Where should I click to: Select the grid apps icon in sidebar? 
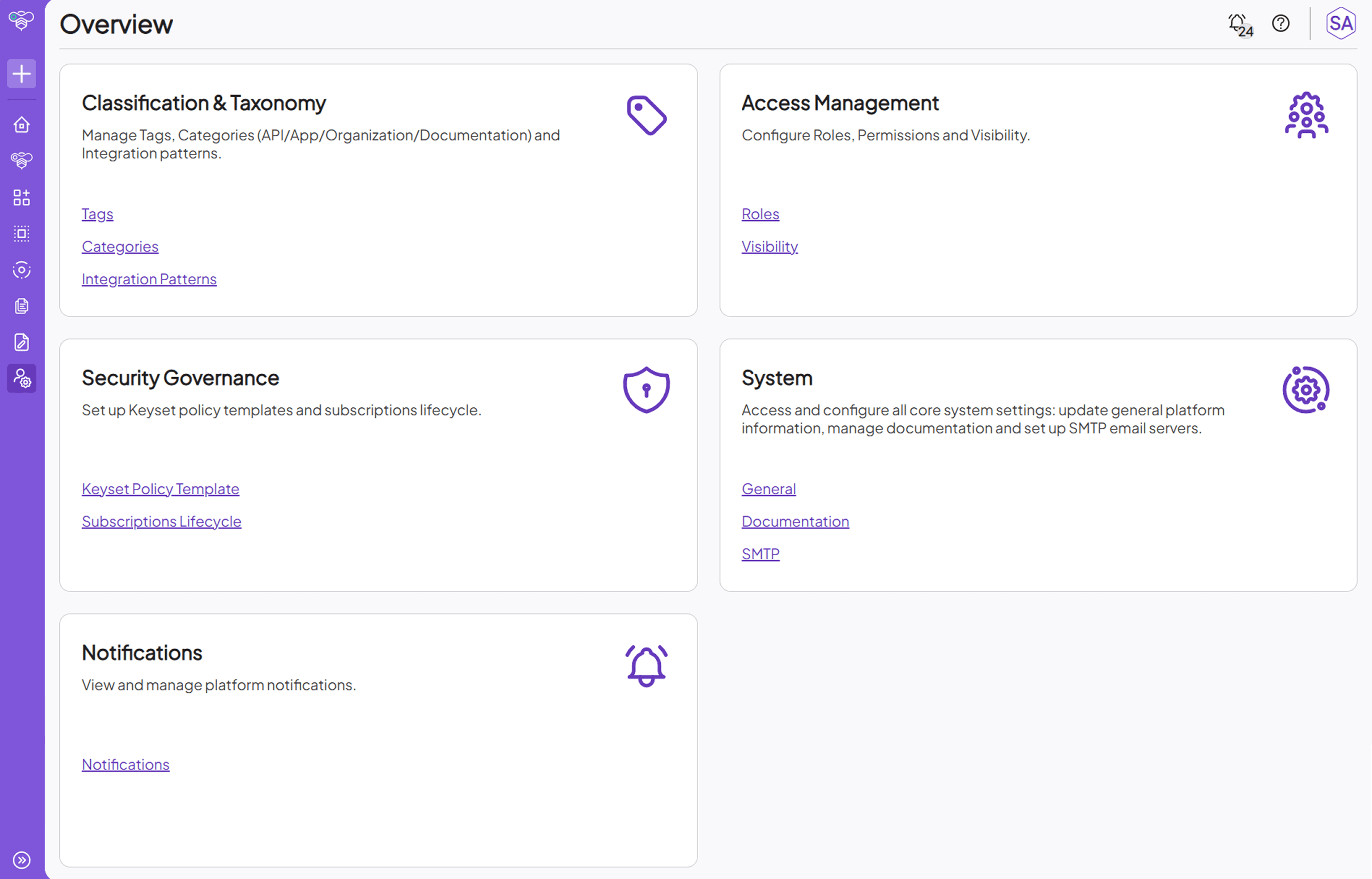pyautogui.click(x=21, y=198)
